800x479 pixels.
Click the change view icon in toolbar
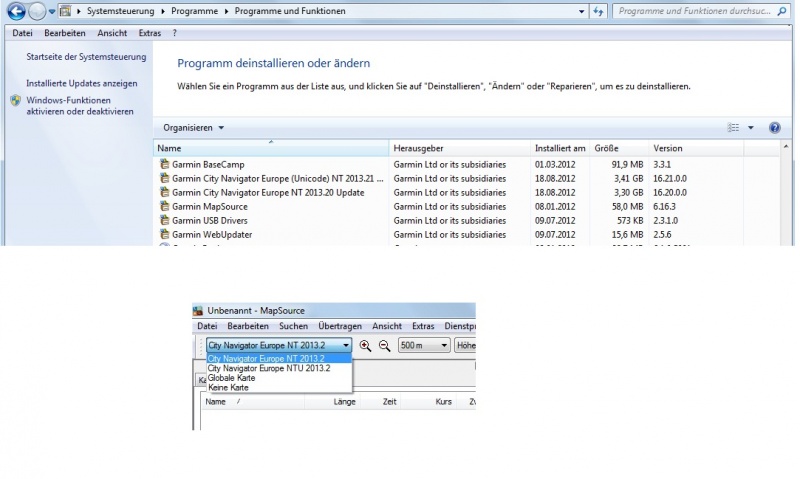click(733, 128)
